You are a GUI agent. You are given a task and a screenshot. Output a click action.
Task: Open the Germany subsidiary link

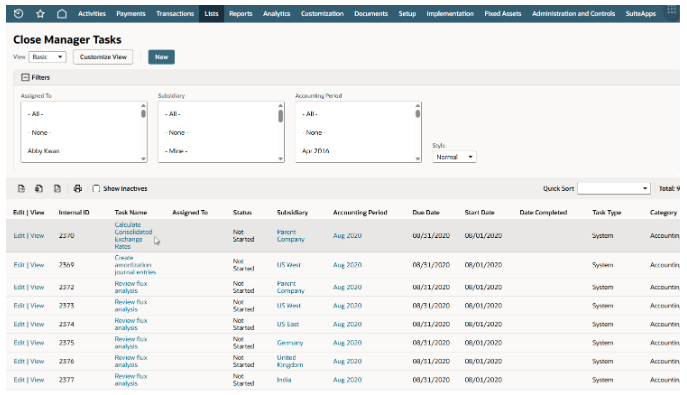[x=290, y=343]
